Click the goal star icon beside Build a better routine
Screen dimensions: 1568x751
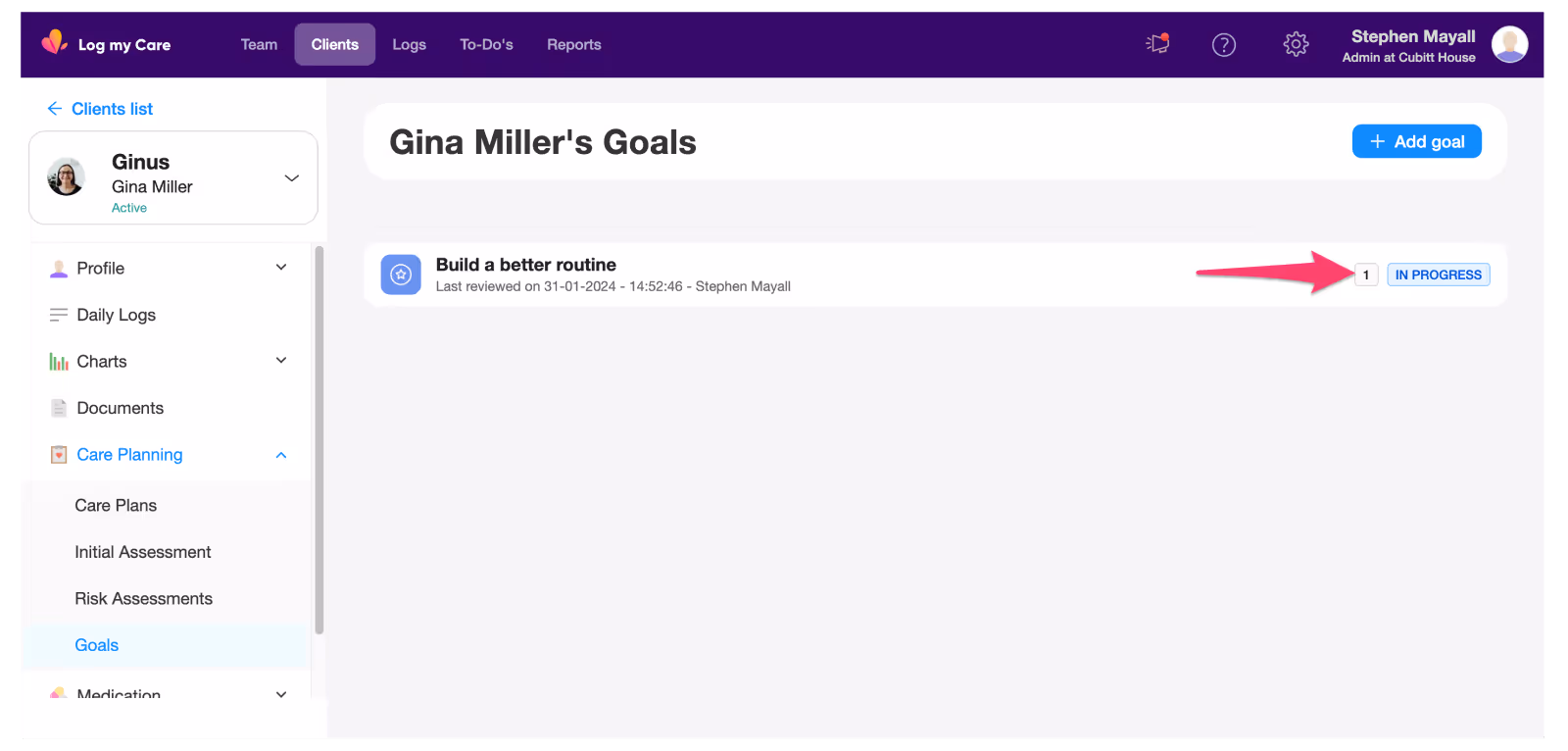[401, 275]
